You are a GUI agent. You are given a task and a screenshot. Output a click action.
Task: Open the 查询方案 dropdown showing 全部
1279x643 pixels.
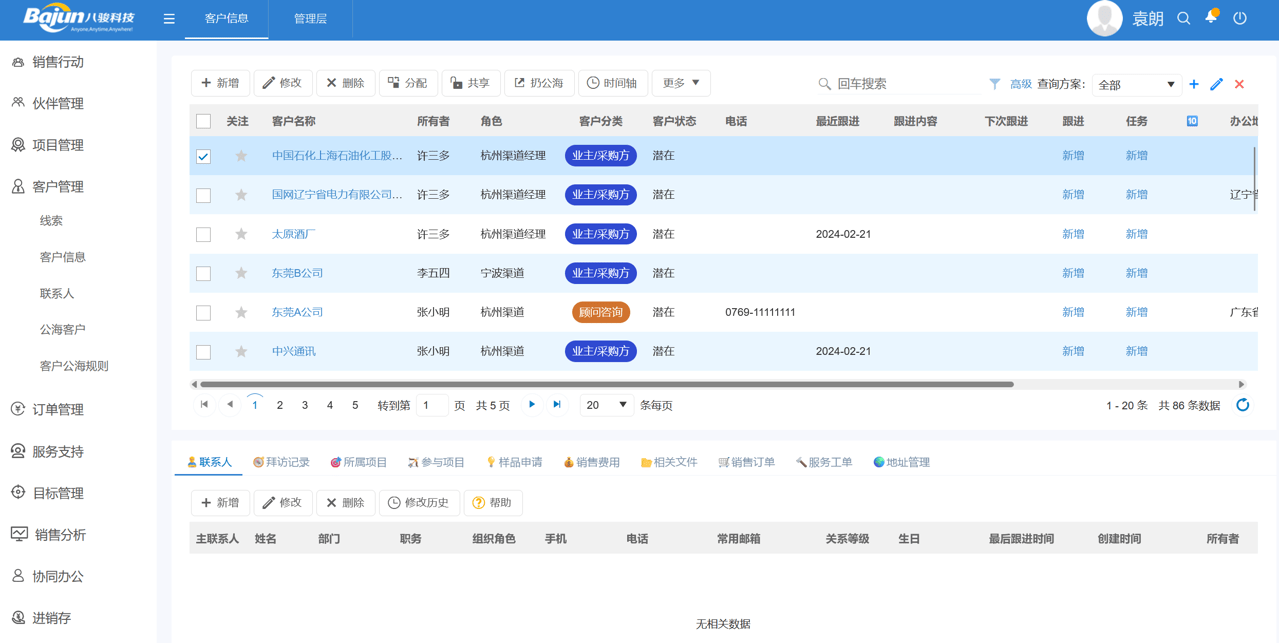(x=1136, y=84)
